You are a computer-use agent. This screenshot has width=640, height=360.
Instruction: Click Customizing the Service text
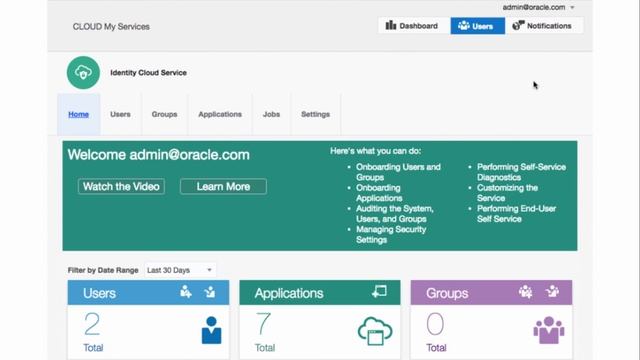[507, 193]
